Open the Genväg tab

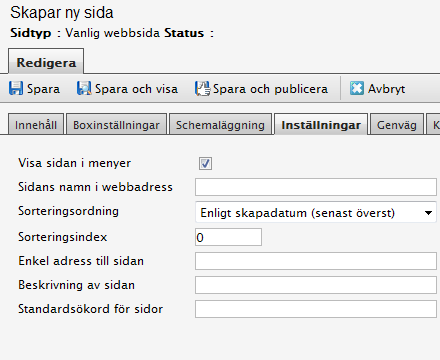pyautogui.click(x=397, y=124)
